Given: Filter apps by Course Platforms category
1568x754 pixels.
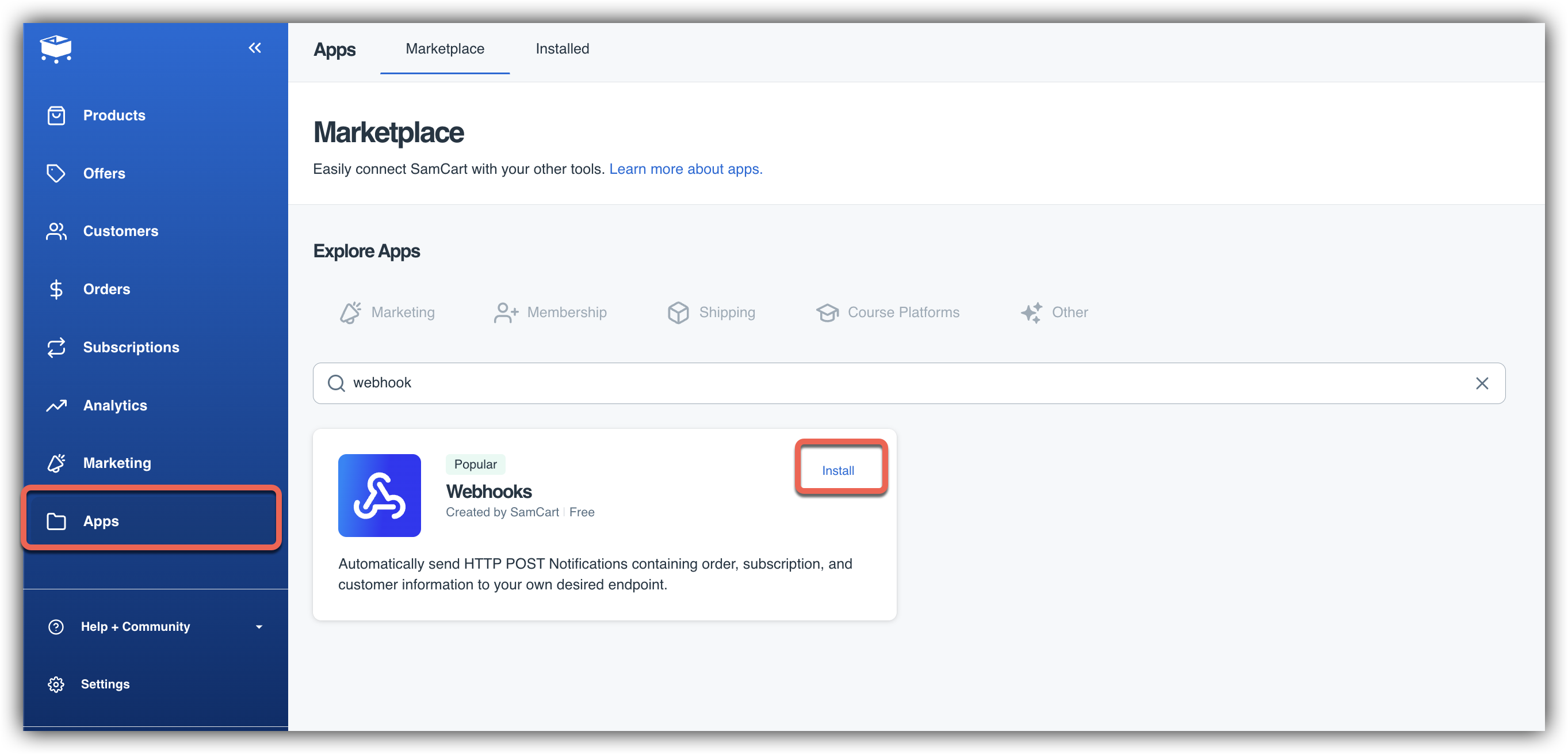Looking at the screenshot, I should click(x=888, y=313).
